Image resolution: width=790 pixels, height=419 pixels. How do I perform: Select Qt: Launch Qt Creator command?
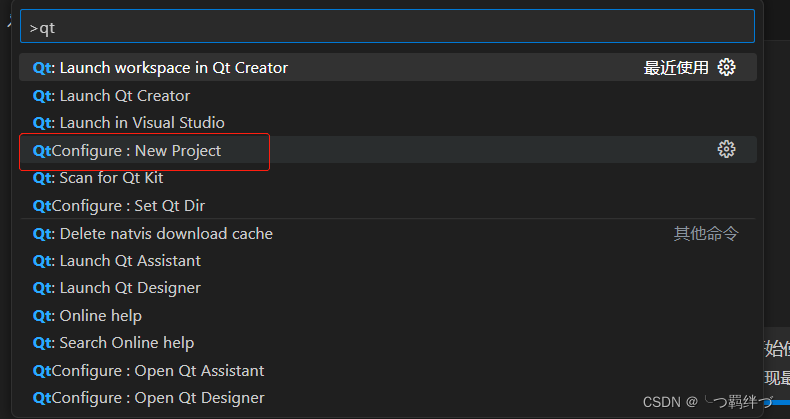(387, 95)
